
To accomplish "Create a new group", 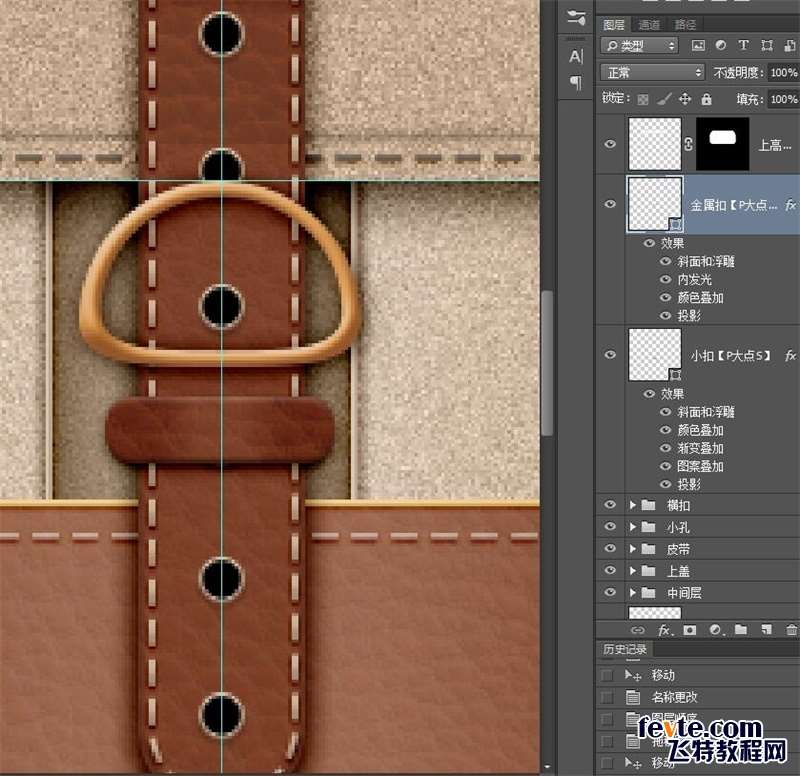I will point(741,630).
